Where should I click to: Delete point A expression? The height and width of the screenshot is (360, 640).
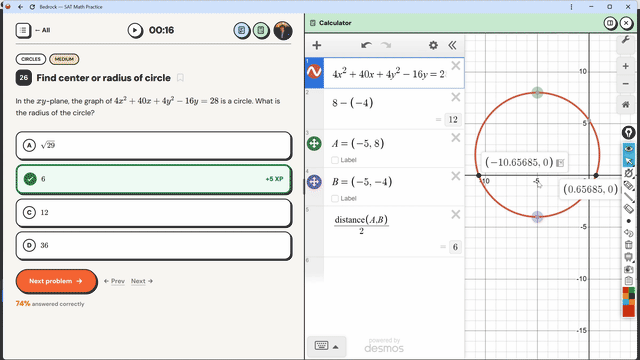(x=456, y=138)
